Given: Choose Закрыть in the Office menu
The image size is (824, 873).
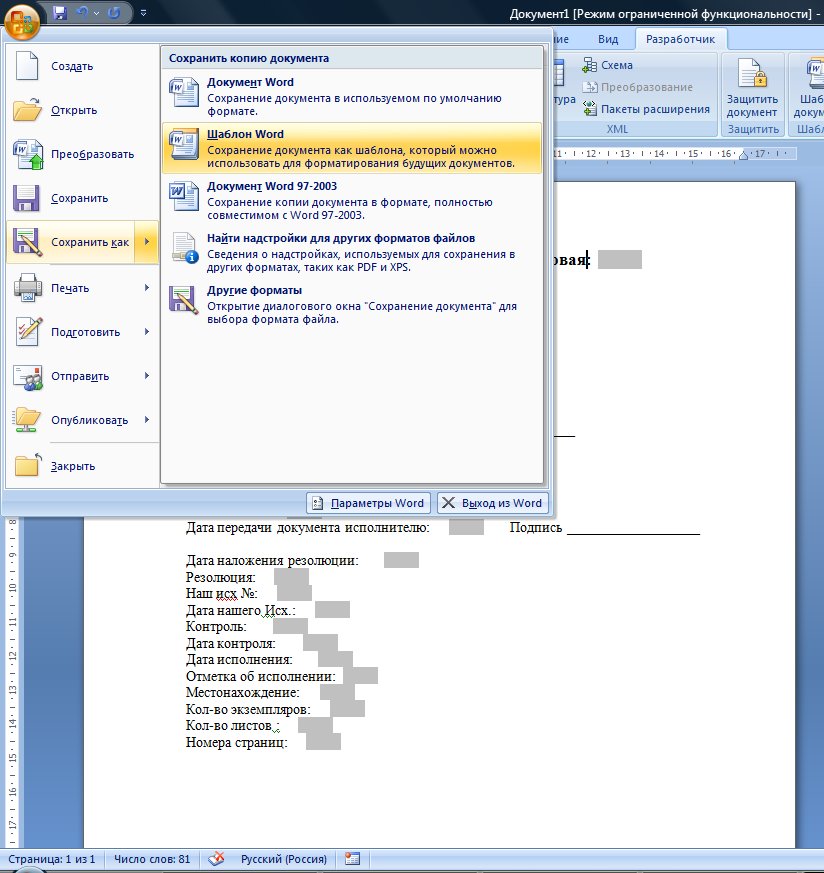Looking at the screenshot, I should click(83, 466).
